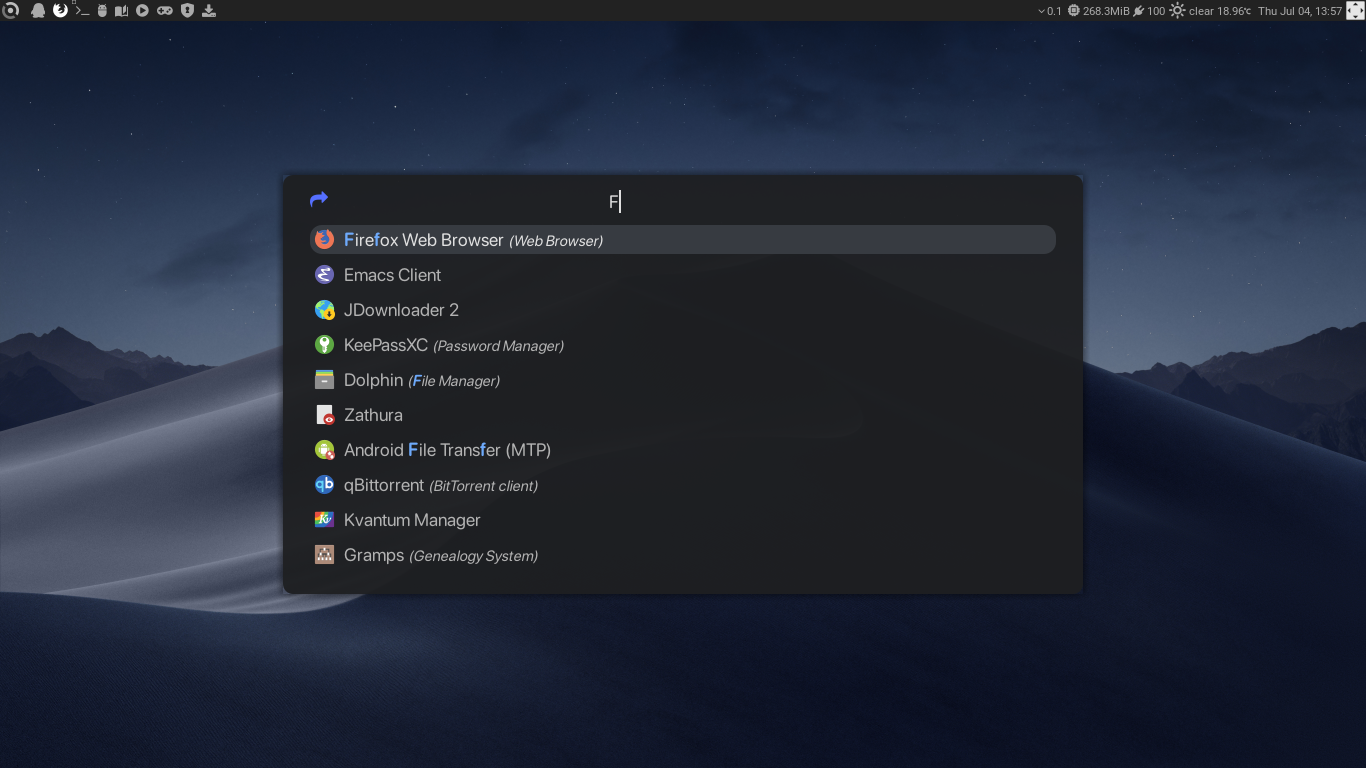The height and width of the screenshot is (768, 1366).
Task: Click the CPU chip memory icon
Action: point(1073,11)
